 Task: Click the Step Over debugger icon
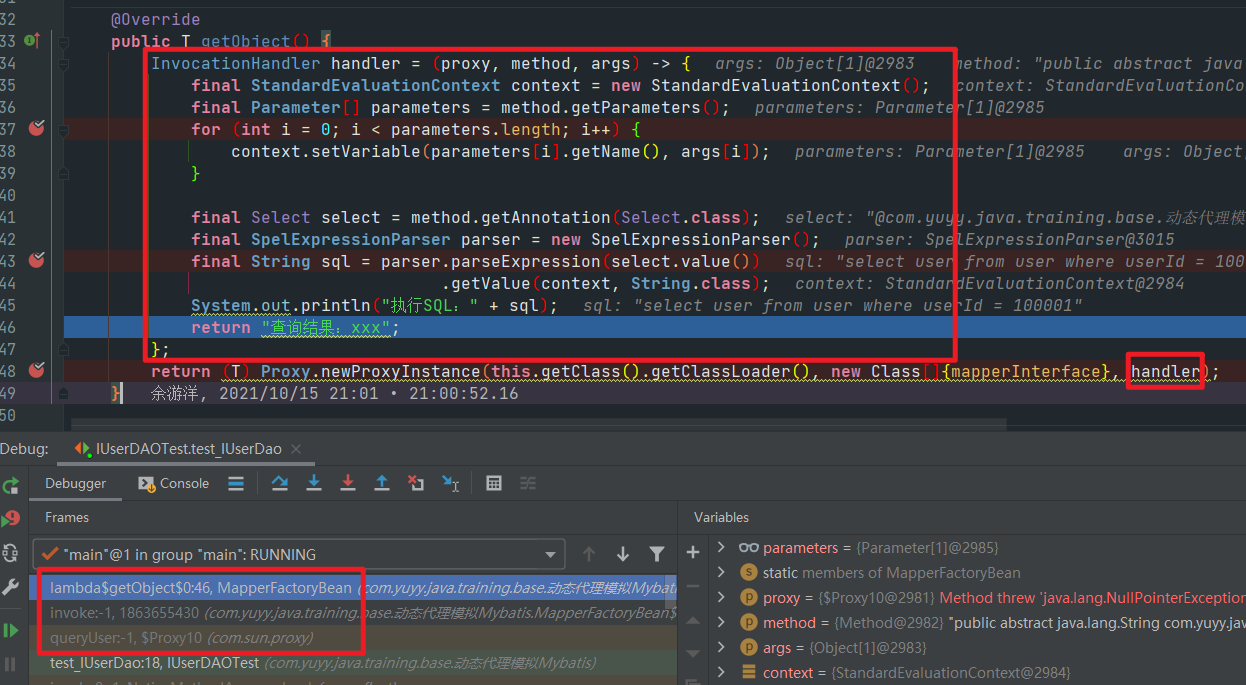click(280, 483)
